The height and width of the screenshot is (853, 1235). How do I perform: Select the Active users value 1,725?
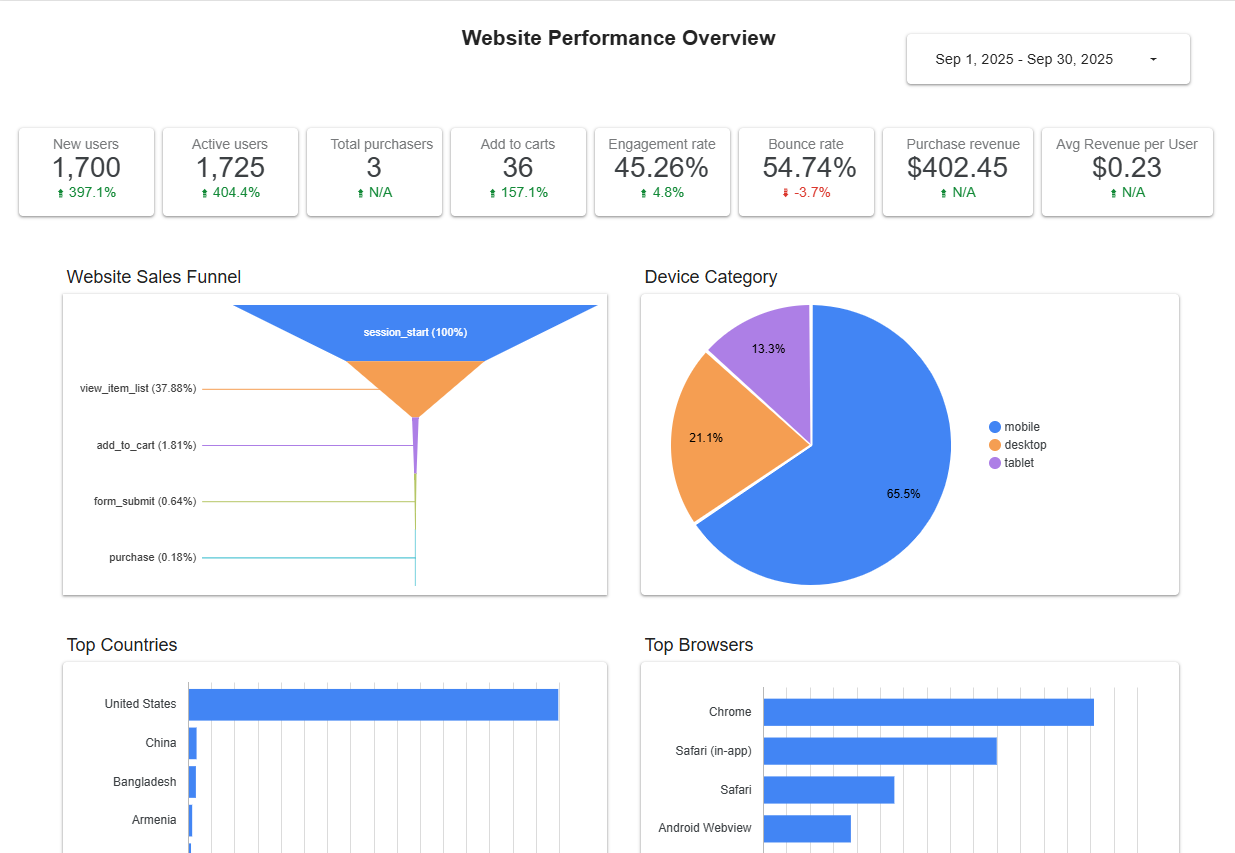(x=230, y=168)
